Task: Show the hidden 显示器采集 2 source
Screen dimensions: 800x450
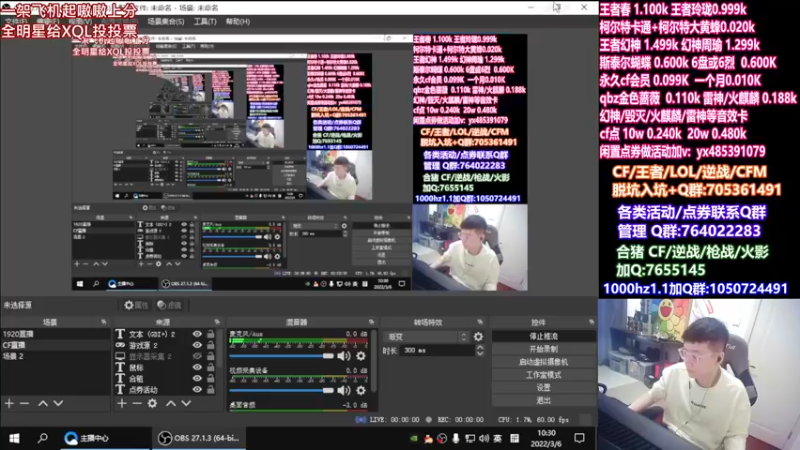Action: pyautogui.click(x=197, y=356)
